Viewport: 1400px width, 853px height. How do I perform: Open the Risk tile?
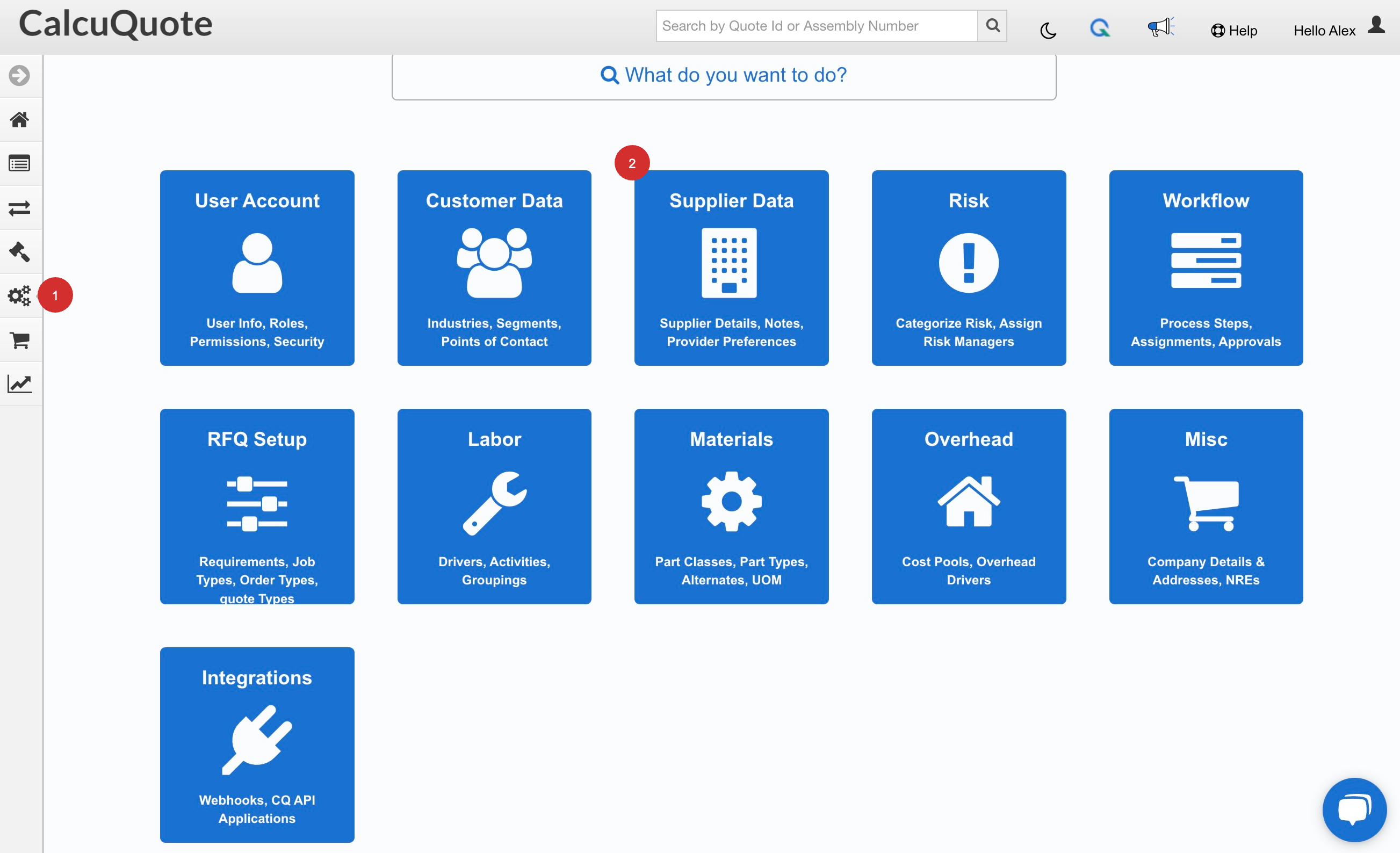pos(969,268)
